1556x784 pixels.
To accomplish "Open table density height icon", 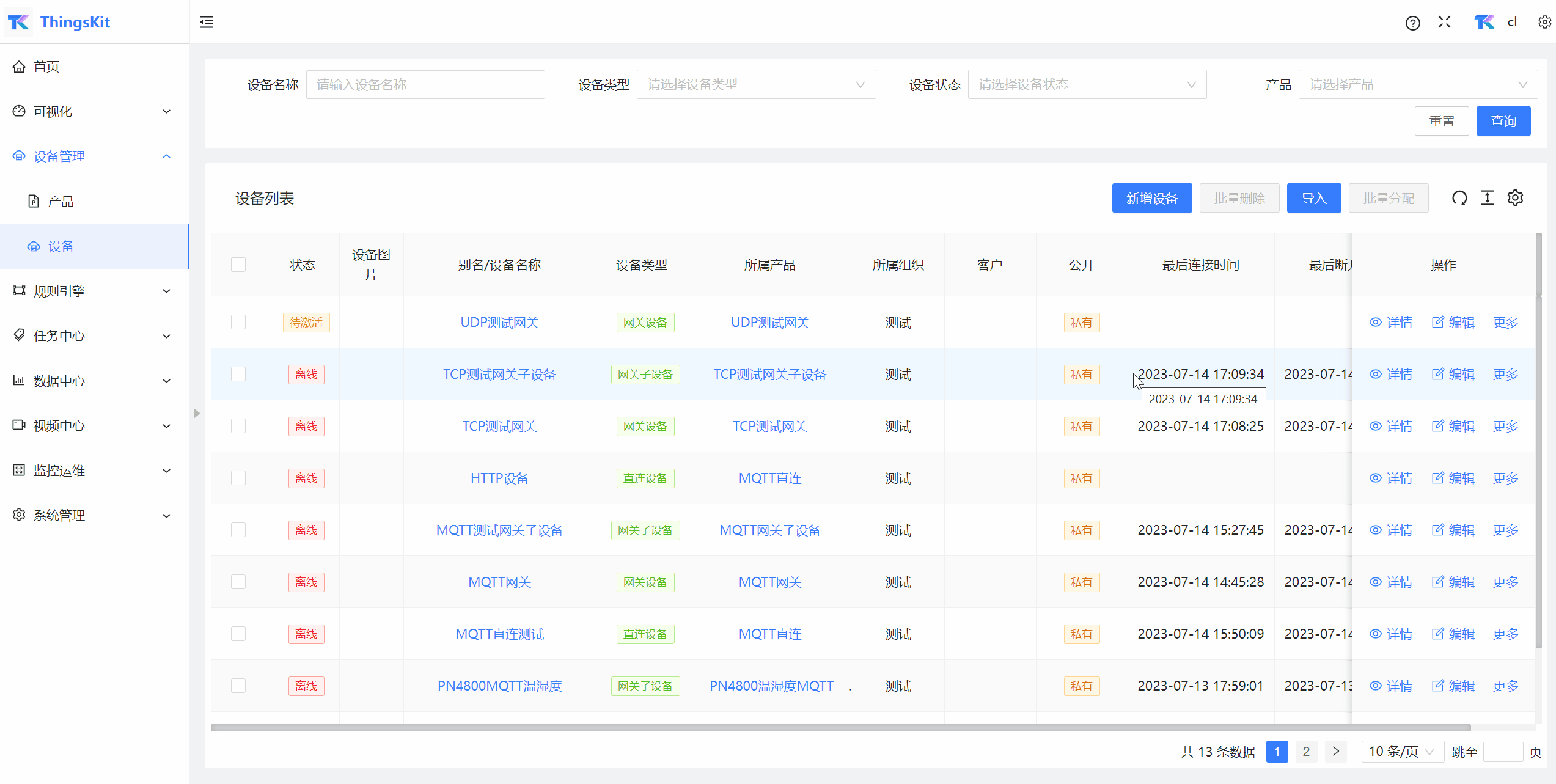I will [1488, 198].
